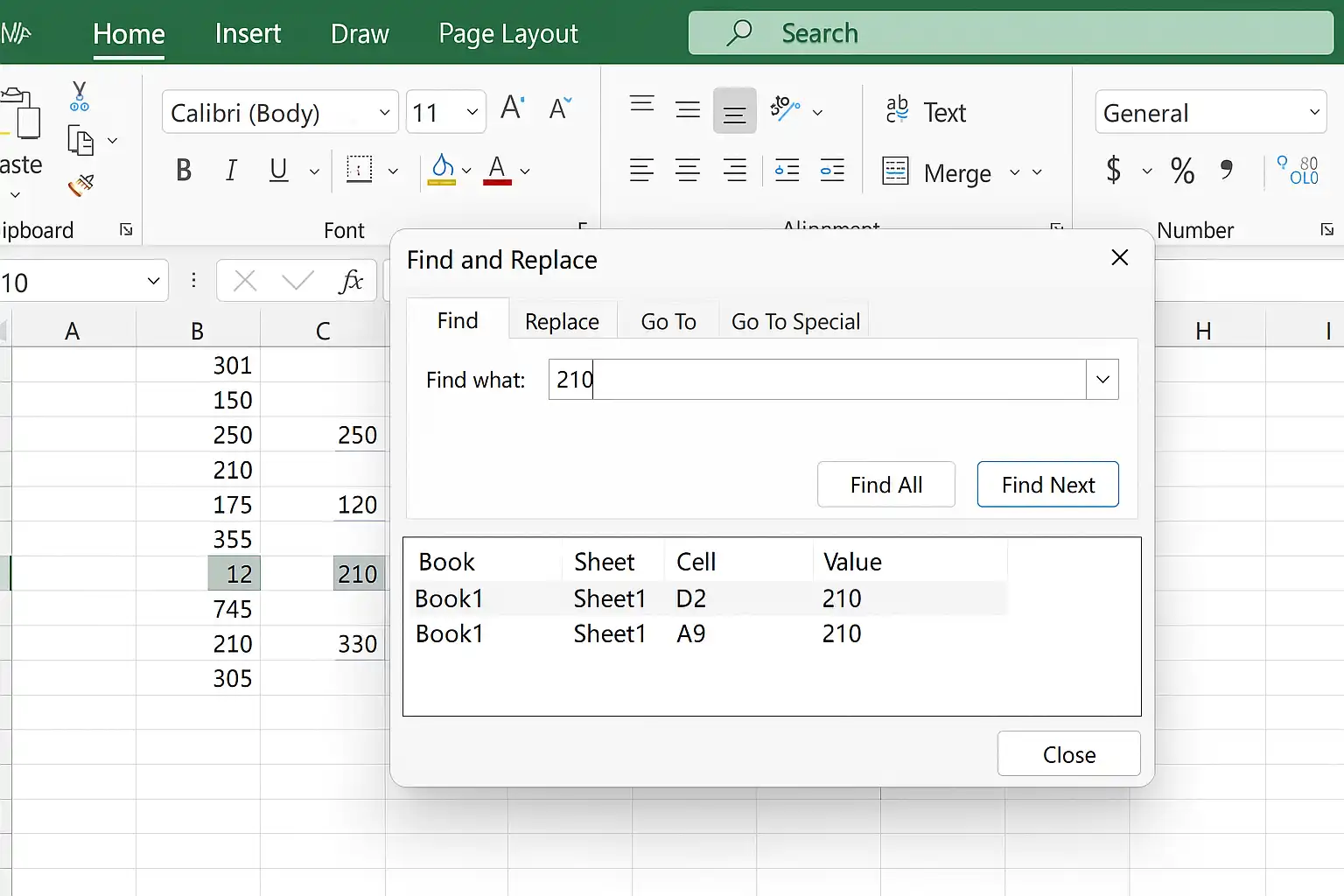Switch to the Replace tab
The image size is (1344, 896).
point(562,322)
